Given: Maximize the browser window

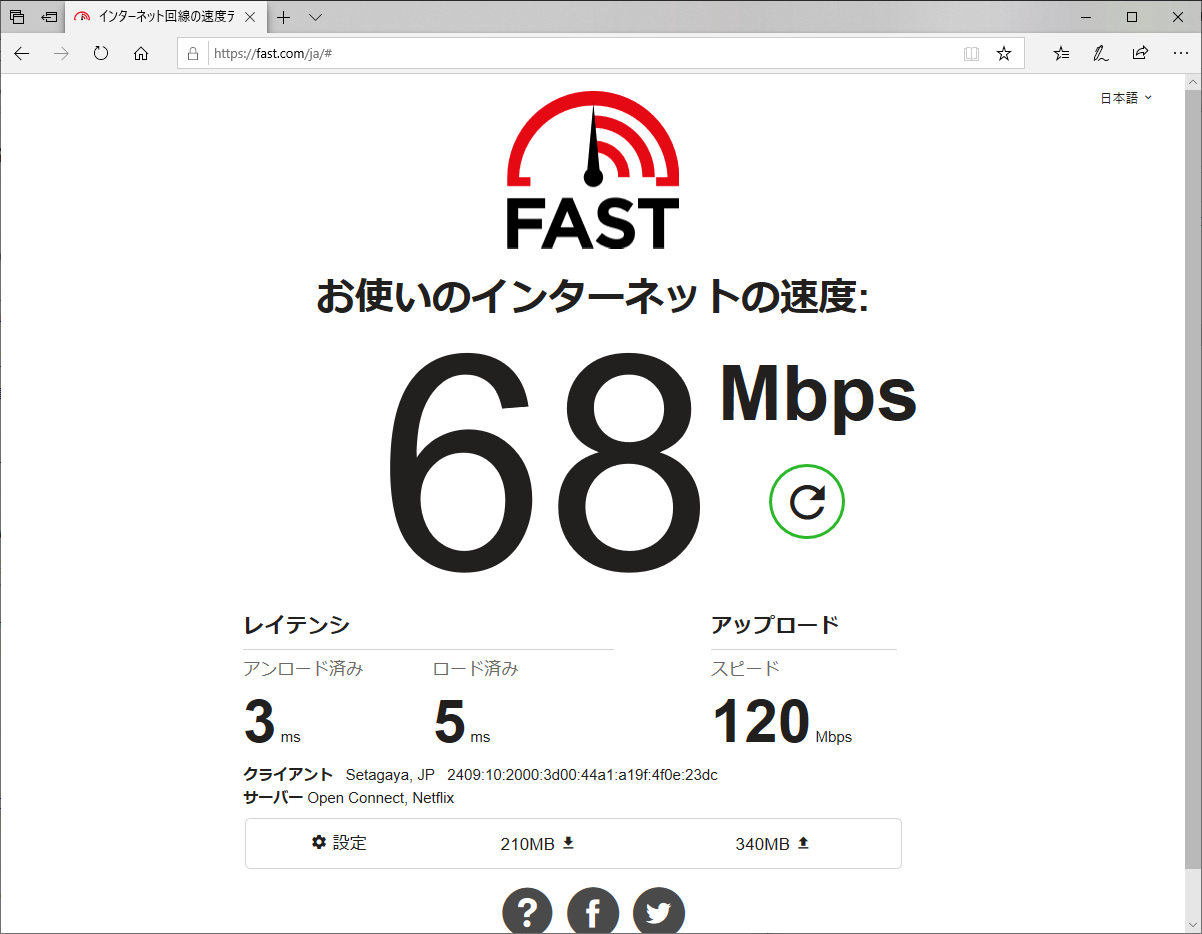Looking at the screenshot, I should pyautogui.click(x=1132, y=17).
